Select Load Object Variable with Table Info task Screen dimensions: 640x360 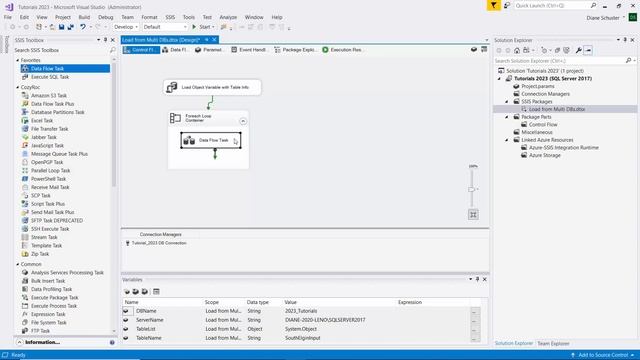click(212, 87)
